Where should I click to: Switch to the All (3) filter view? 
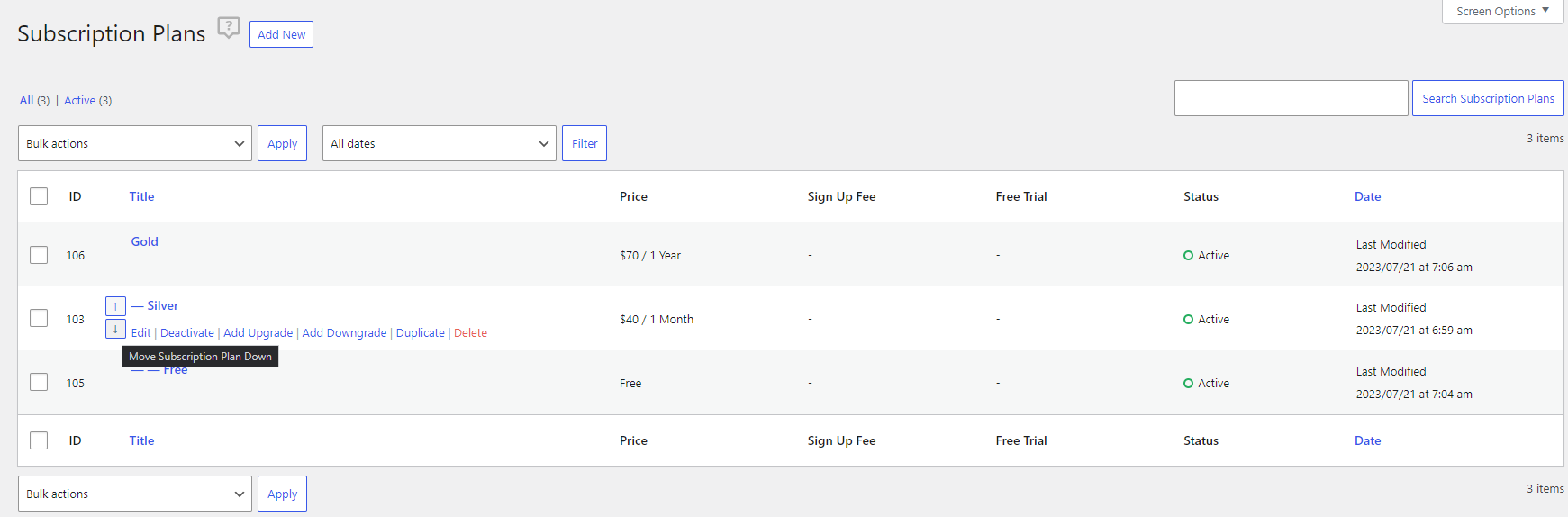[34, 101]
